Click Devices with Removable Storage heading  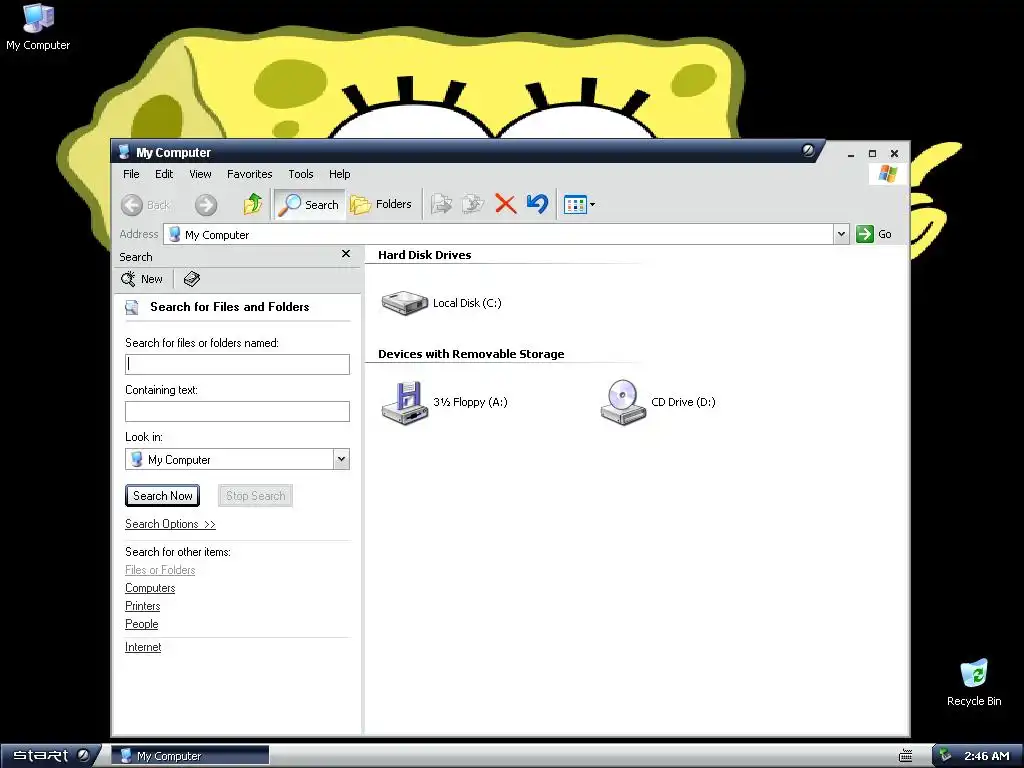pyautogui.click(x=471, y=354)
